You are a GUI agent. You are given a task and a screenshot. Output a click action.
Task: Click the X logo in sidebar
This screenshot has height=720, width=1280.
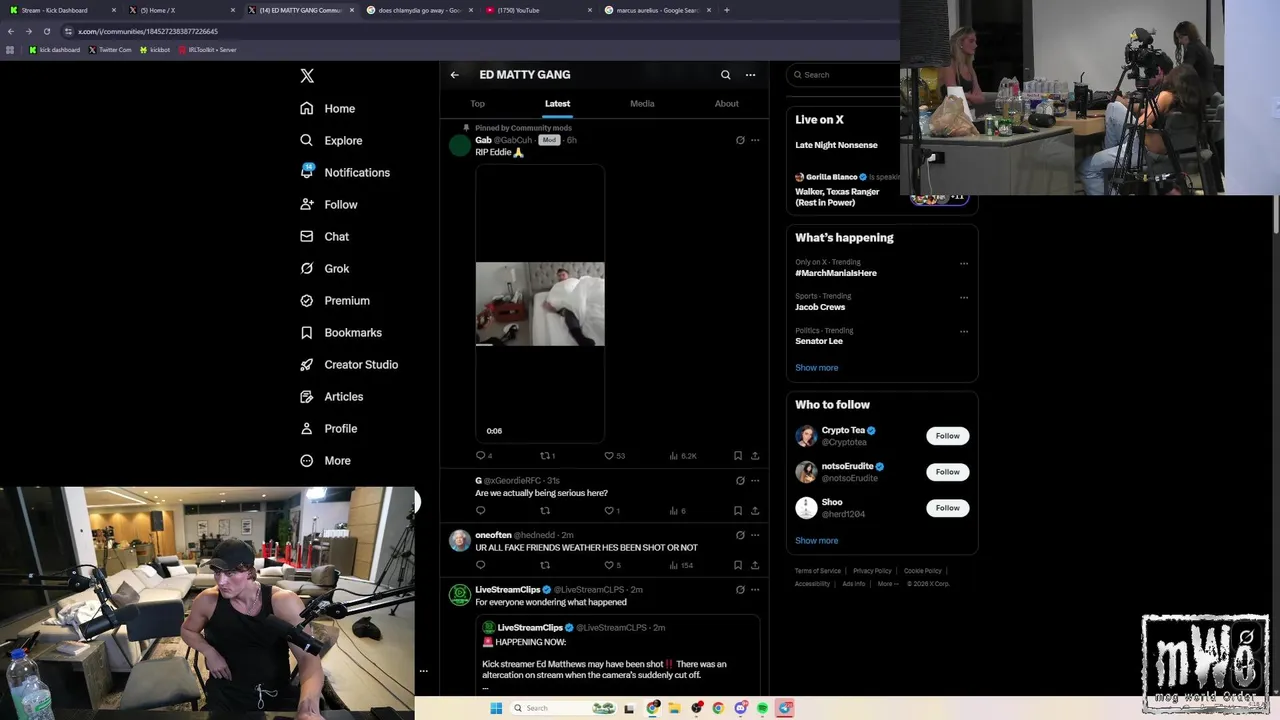click(307, 76)
